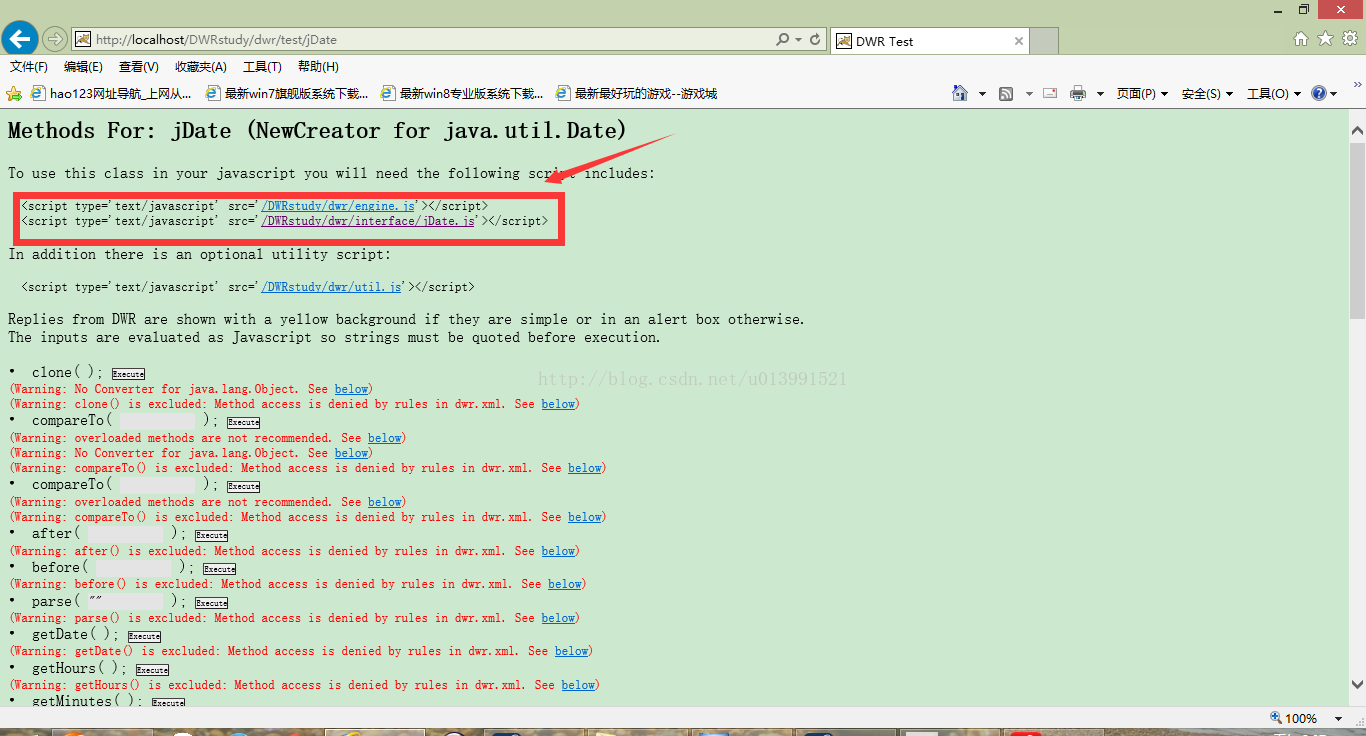Open the hao123网址导航 favorites bookmark
The height and width of the screenshot is (736, 1366).
coord(111,93)
